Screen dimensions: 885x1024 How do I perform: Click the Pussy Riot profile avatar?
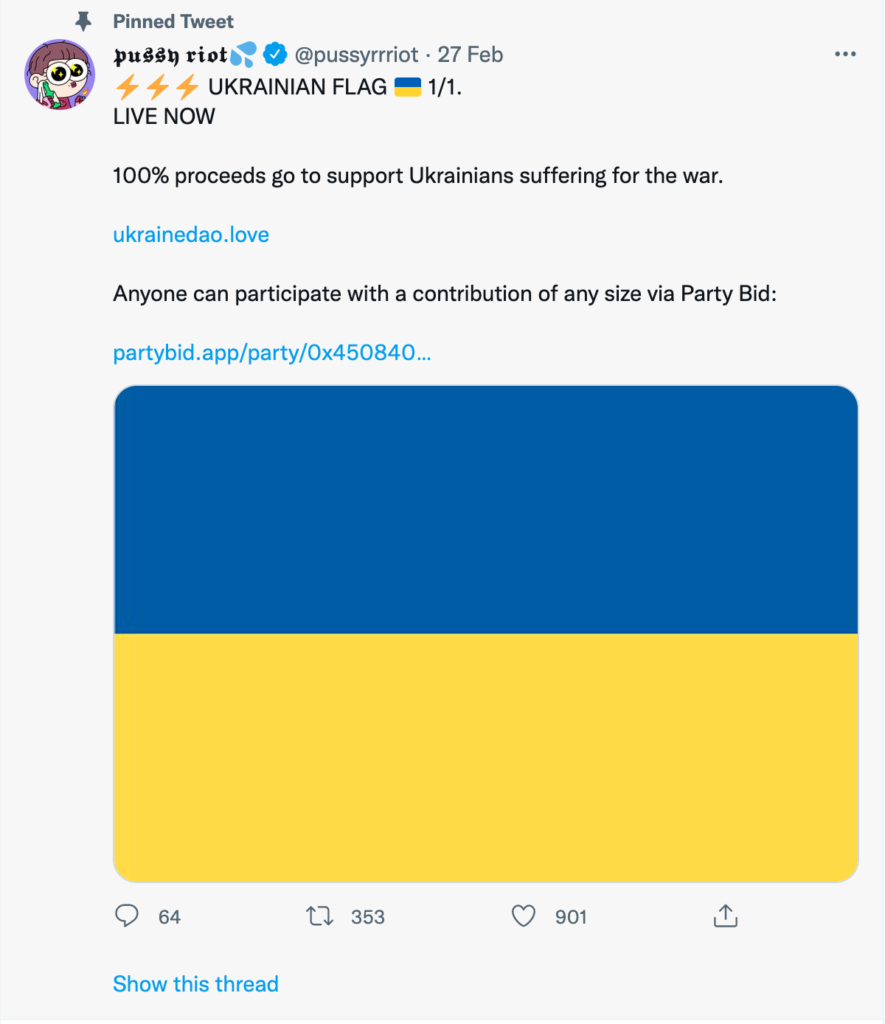[59, 74]
